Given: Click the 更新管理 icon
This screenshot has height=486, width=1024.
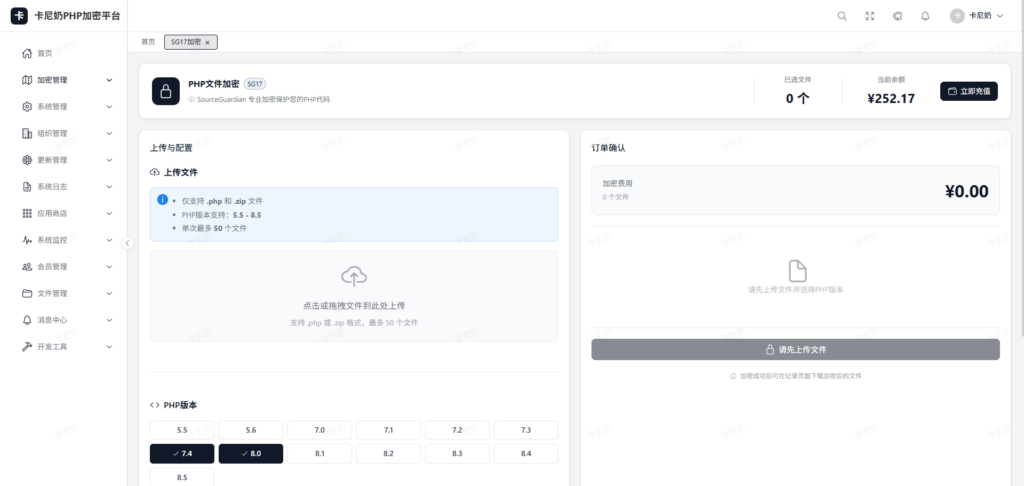Looking at the screenshot, I should 27,160.
